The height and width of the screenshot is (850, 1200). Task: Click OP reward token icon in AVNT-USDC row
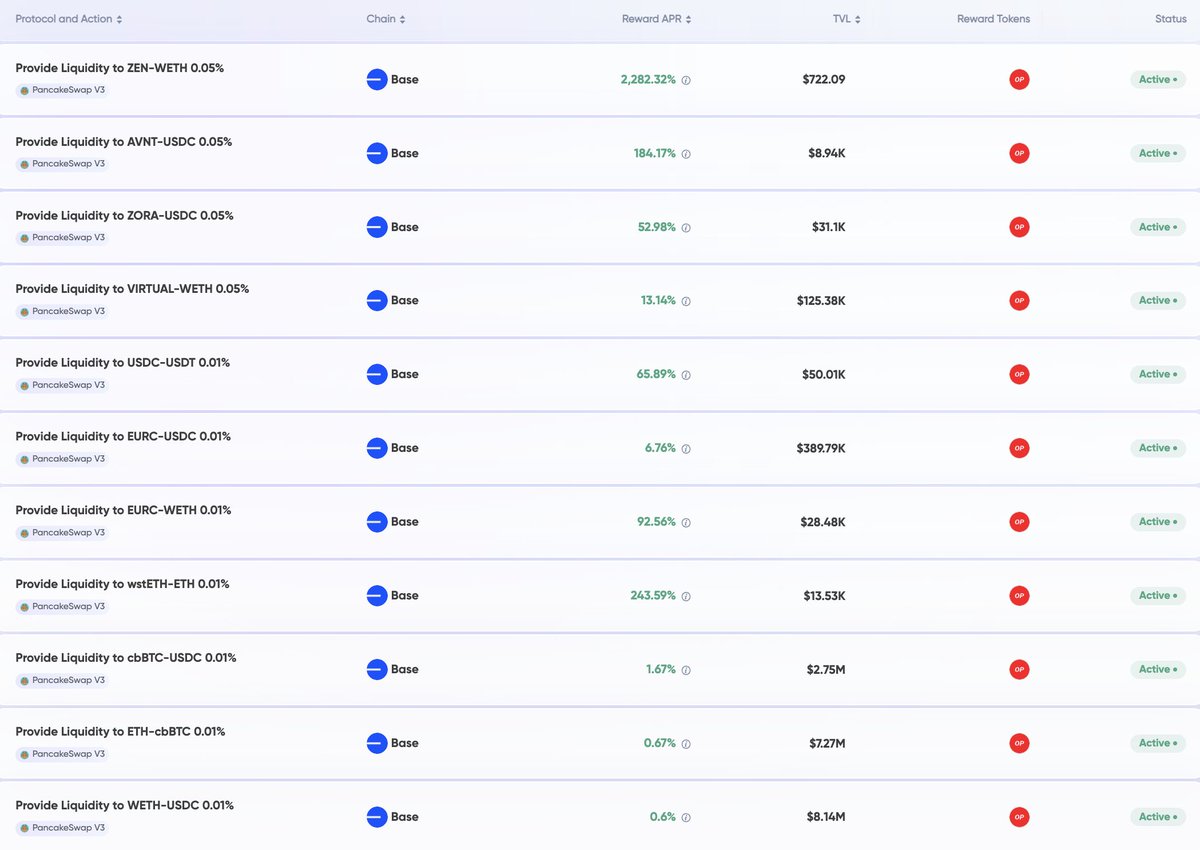1019,153
